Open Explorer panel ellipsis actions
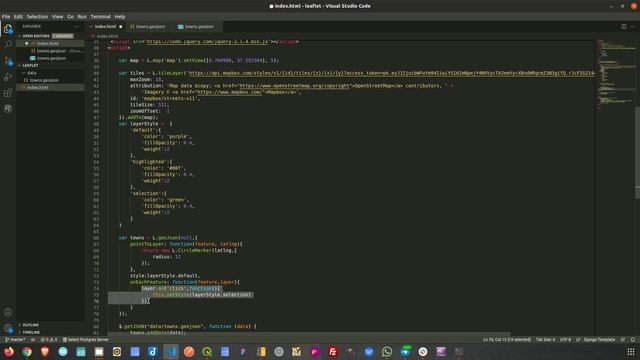 77,27
